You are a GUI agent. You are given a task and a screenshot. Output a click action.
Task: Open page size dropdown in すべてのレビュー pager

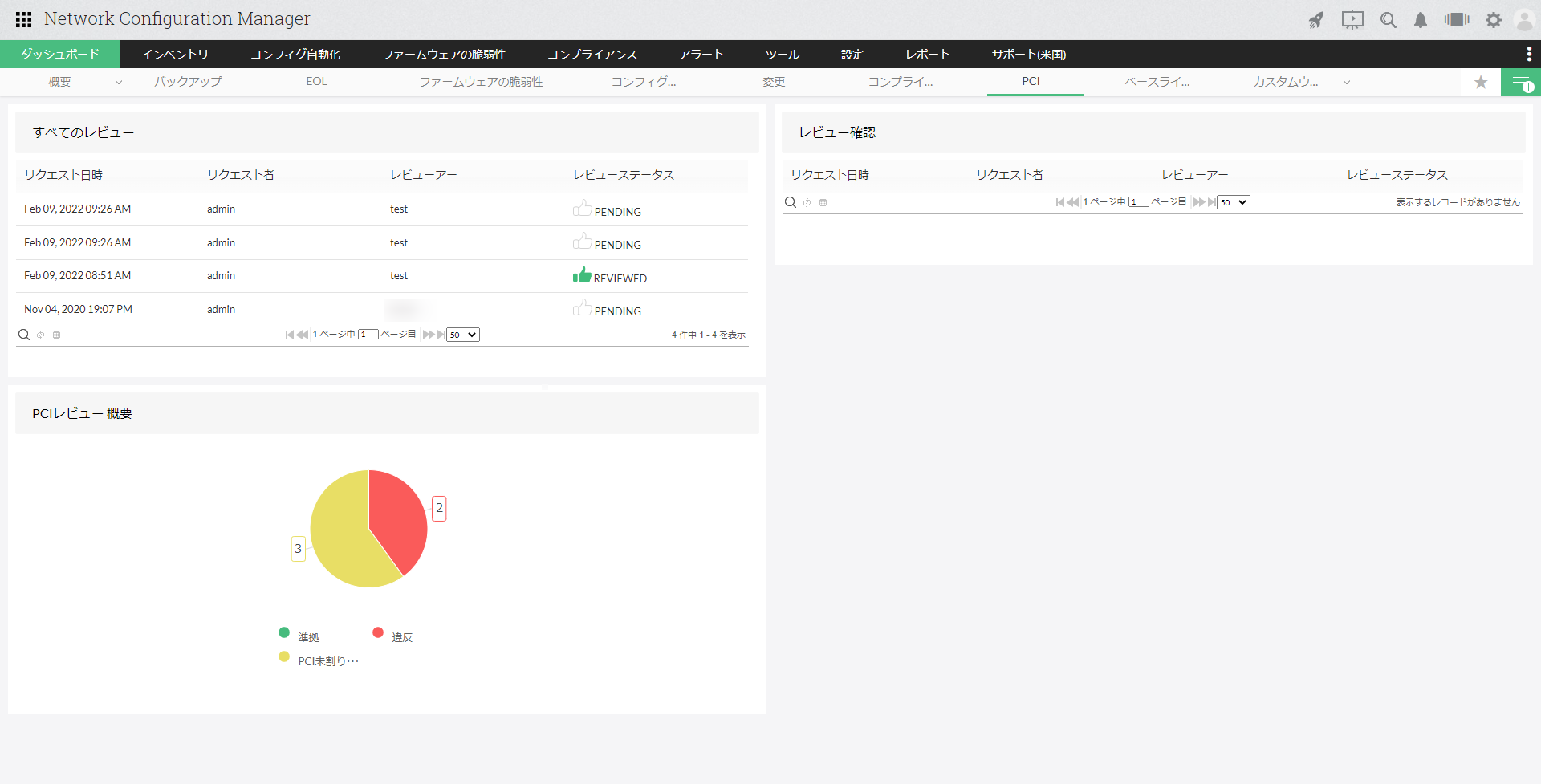[x=463, y=335]
